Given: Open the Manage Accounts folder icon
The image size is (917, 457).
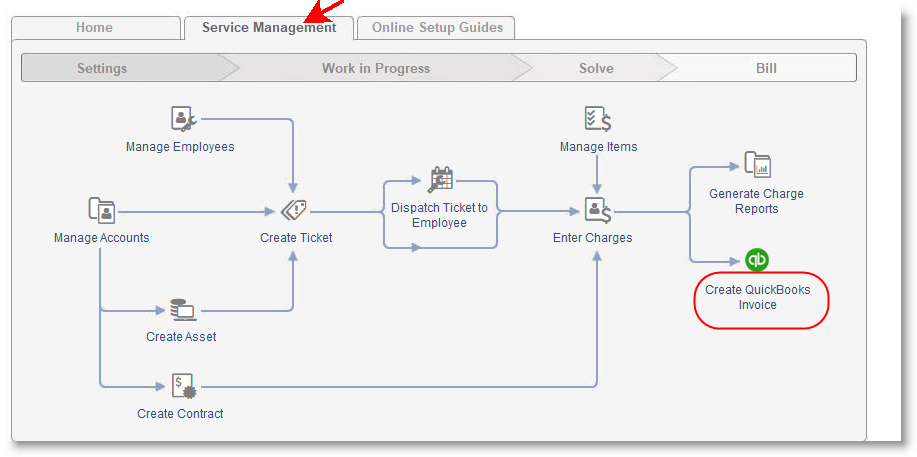Looking at the screenshot, I should 101,210.
